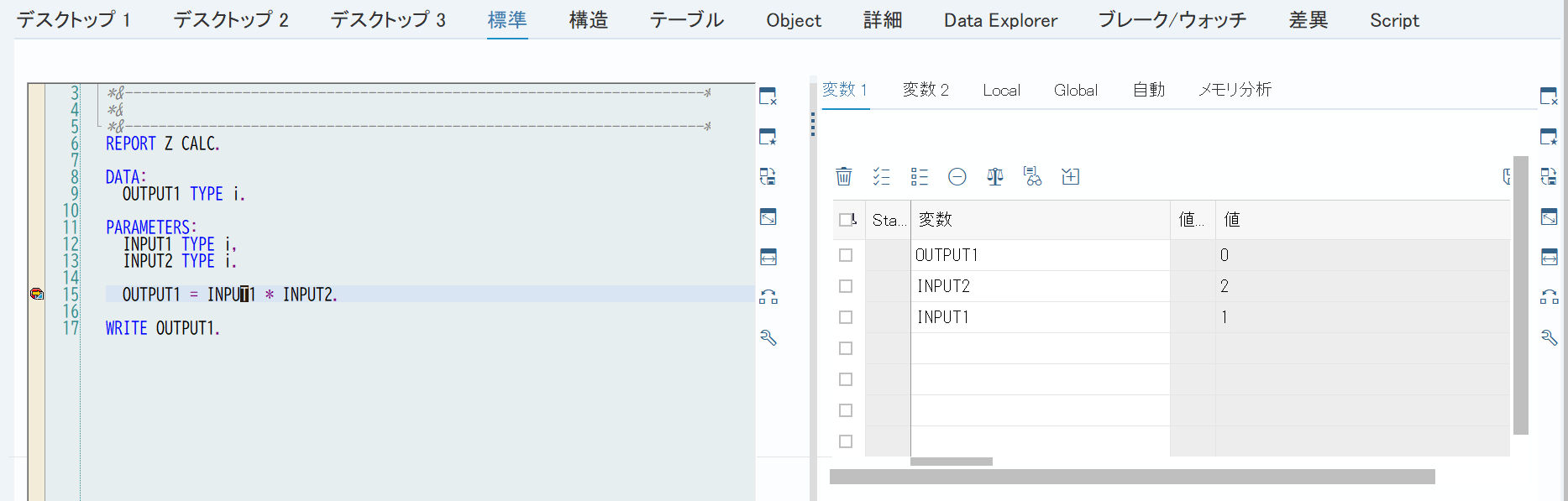
Task: Select the INPUT2 row checkbox
Action: coord(846,286)
